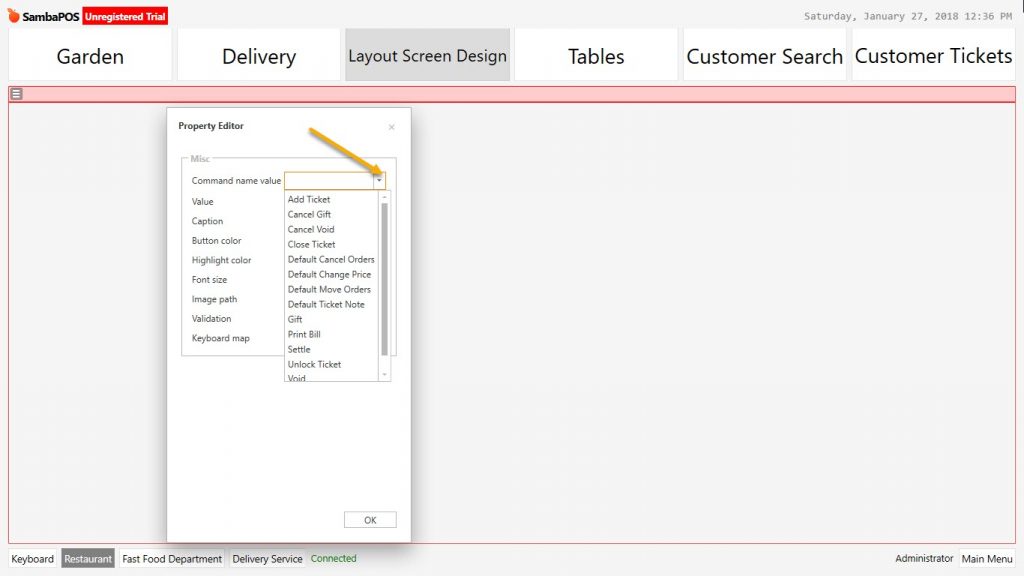The height and width of the screenshot is (576, 1024).
Task: Choose Default Change Price command
Action: pos(329,274)
